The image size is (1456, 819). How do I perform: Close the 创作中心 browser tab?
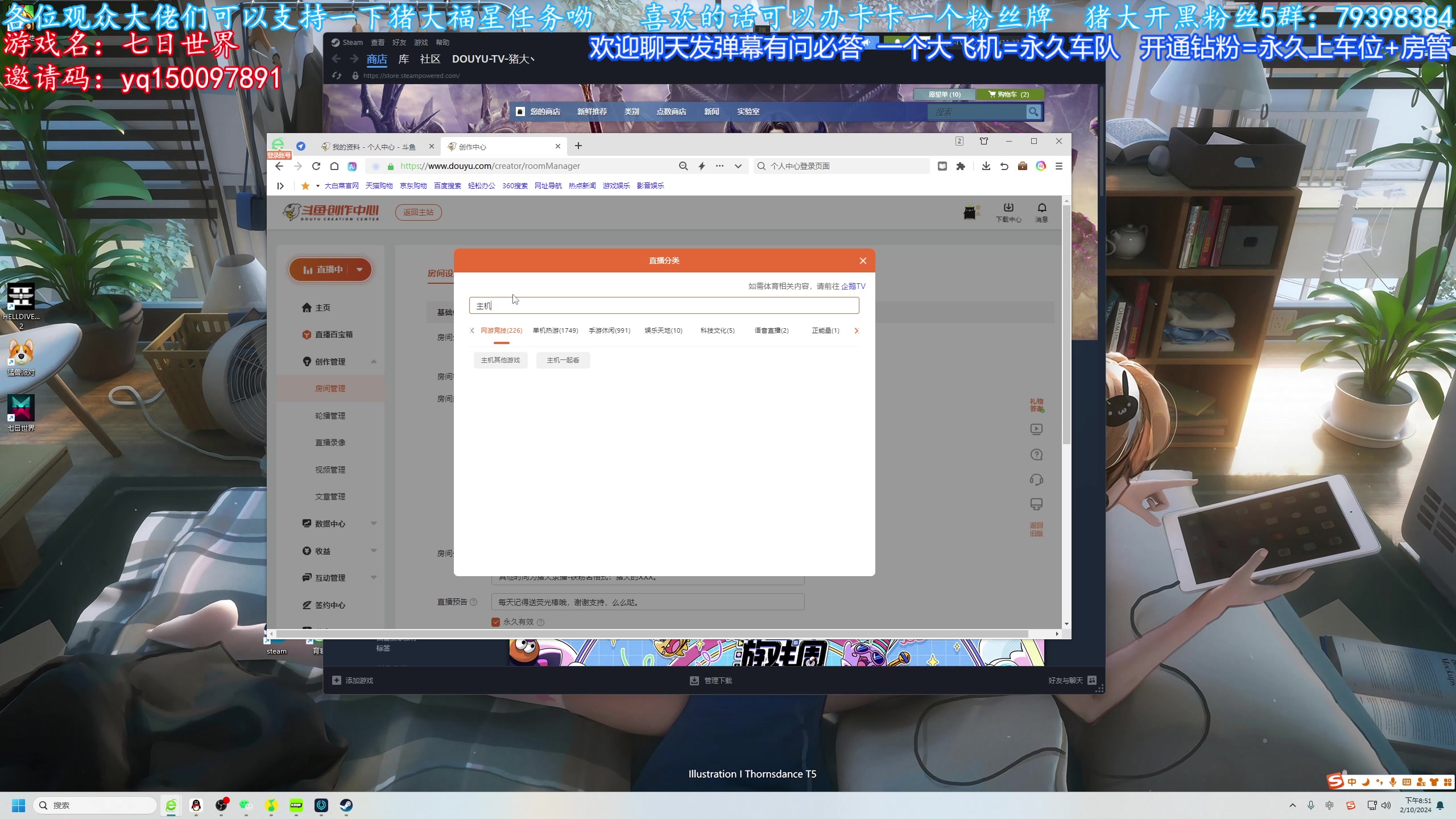point(558,146)
